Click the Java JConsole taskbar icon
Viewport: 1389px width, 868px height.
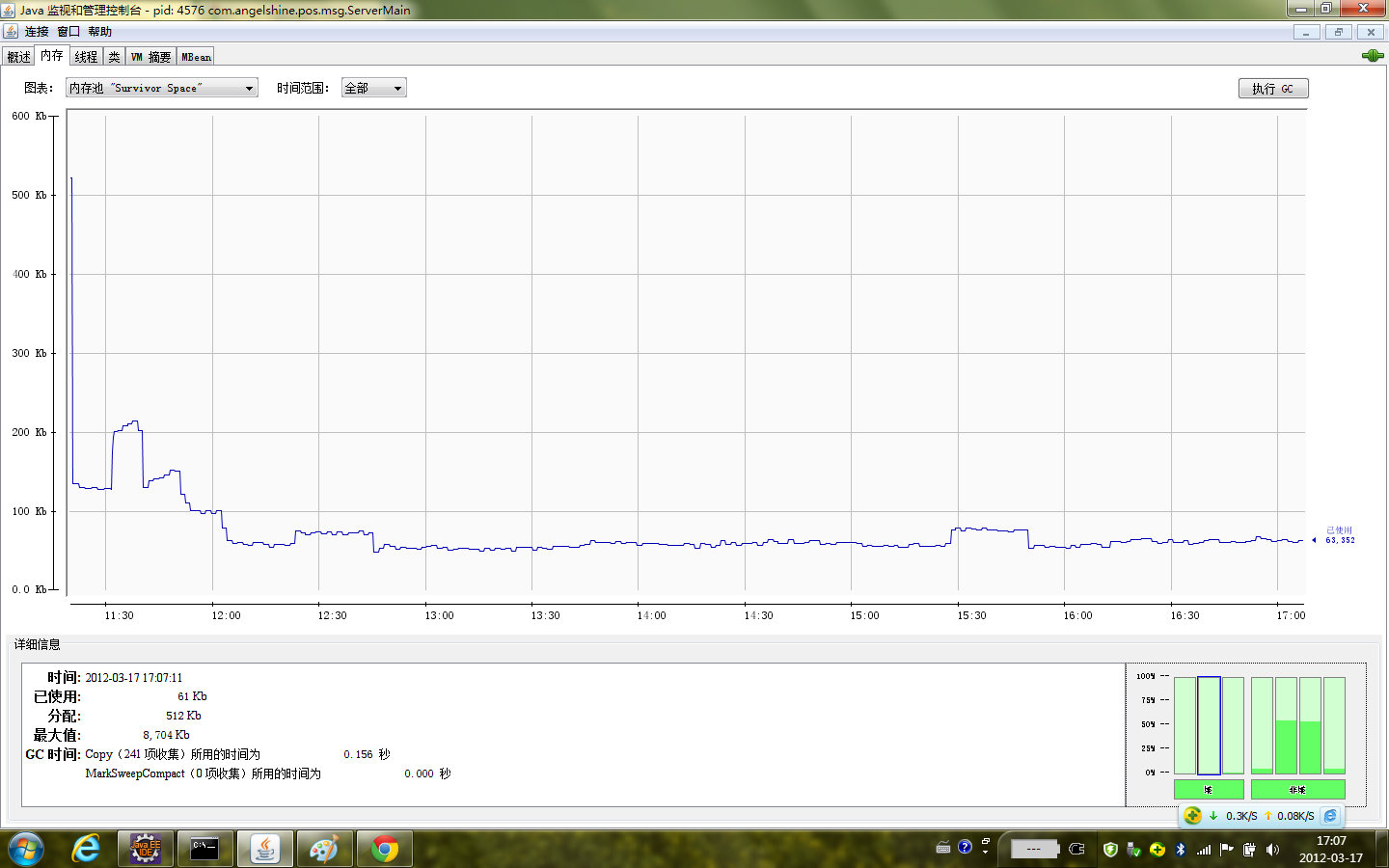264,849
